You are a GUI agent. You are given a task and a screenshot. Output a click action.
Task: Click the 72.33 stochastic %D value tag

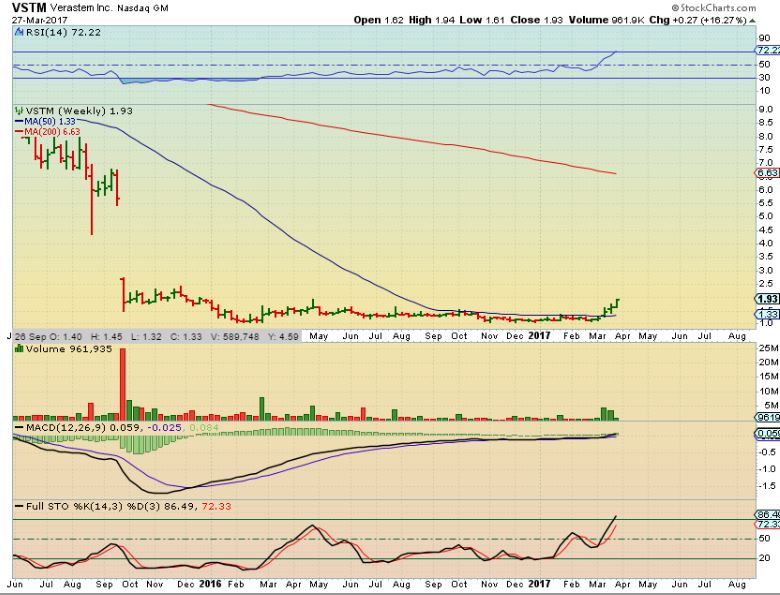click(768, 524)
